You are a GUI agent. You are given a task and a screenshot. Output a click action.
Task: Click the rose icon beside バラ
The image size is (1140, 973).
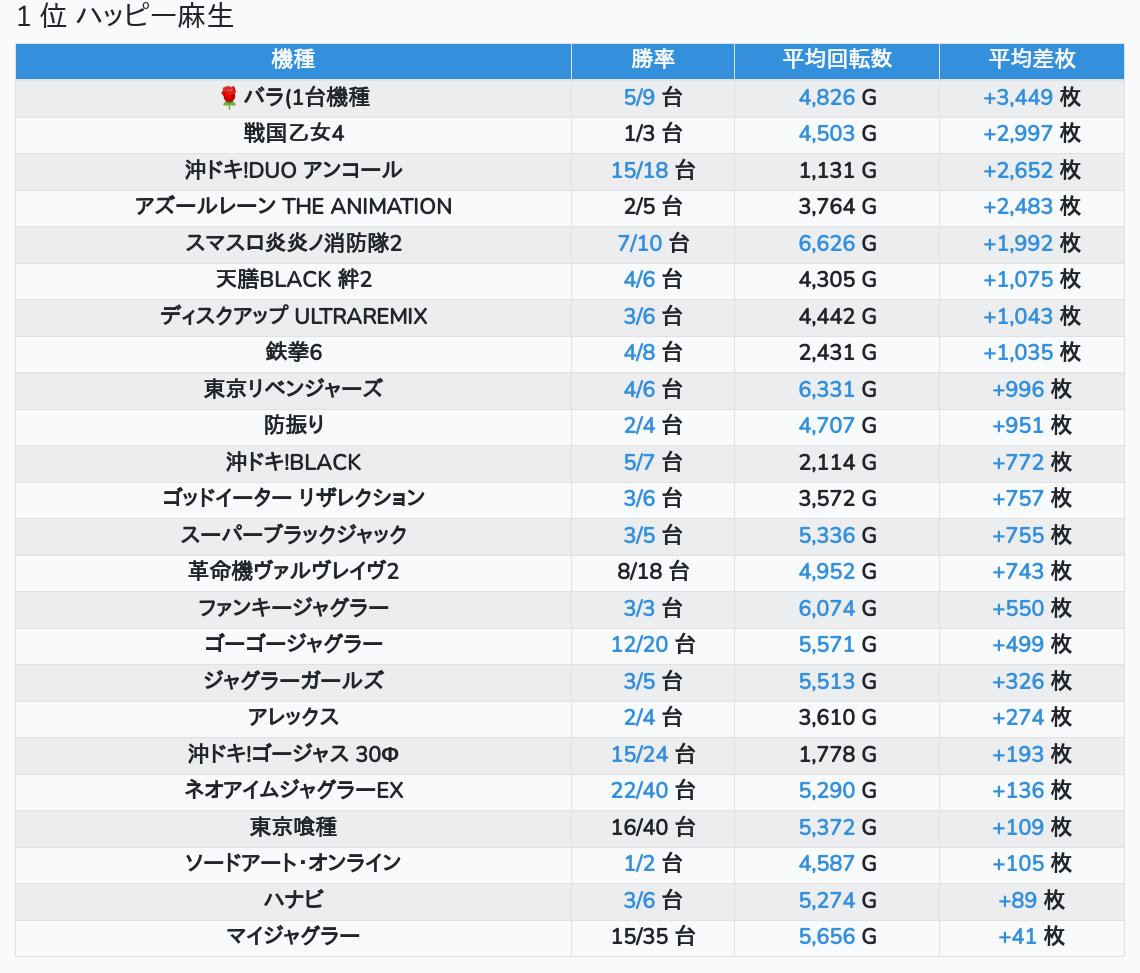[x=228, y=97]
